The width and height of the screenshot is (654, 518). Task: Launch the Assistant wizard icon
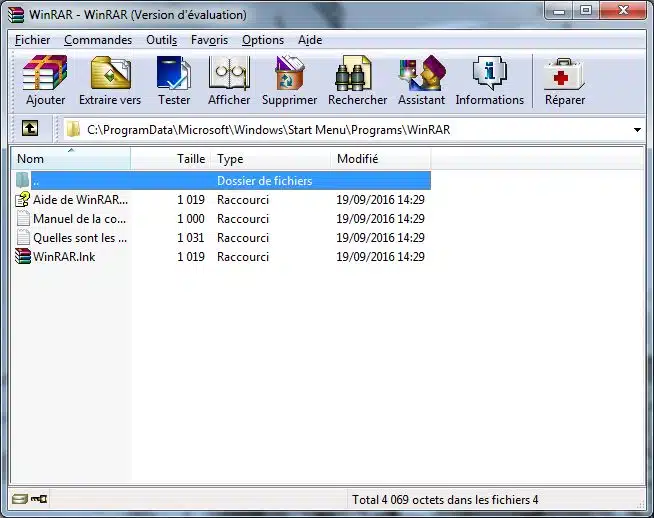(422, 73)
